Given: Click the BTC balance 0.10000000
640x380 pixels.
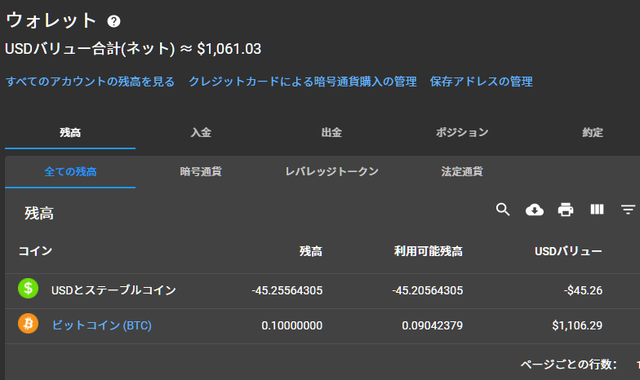Looking at the screenshot, I should (292, 325).
